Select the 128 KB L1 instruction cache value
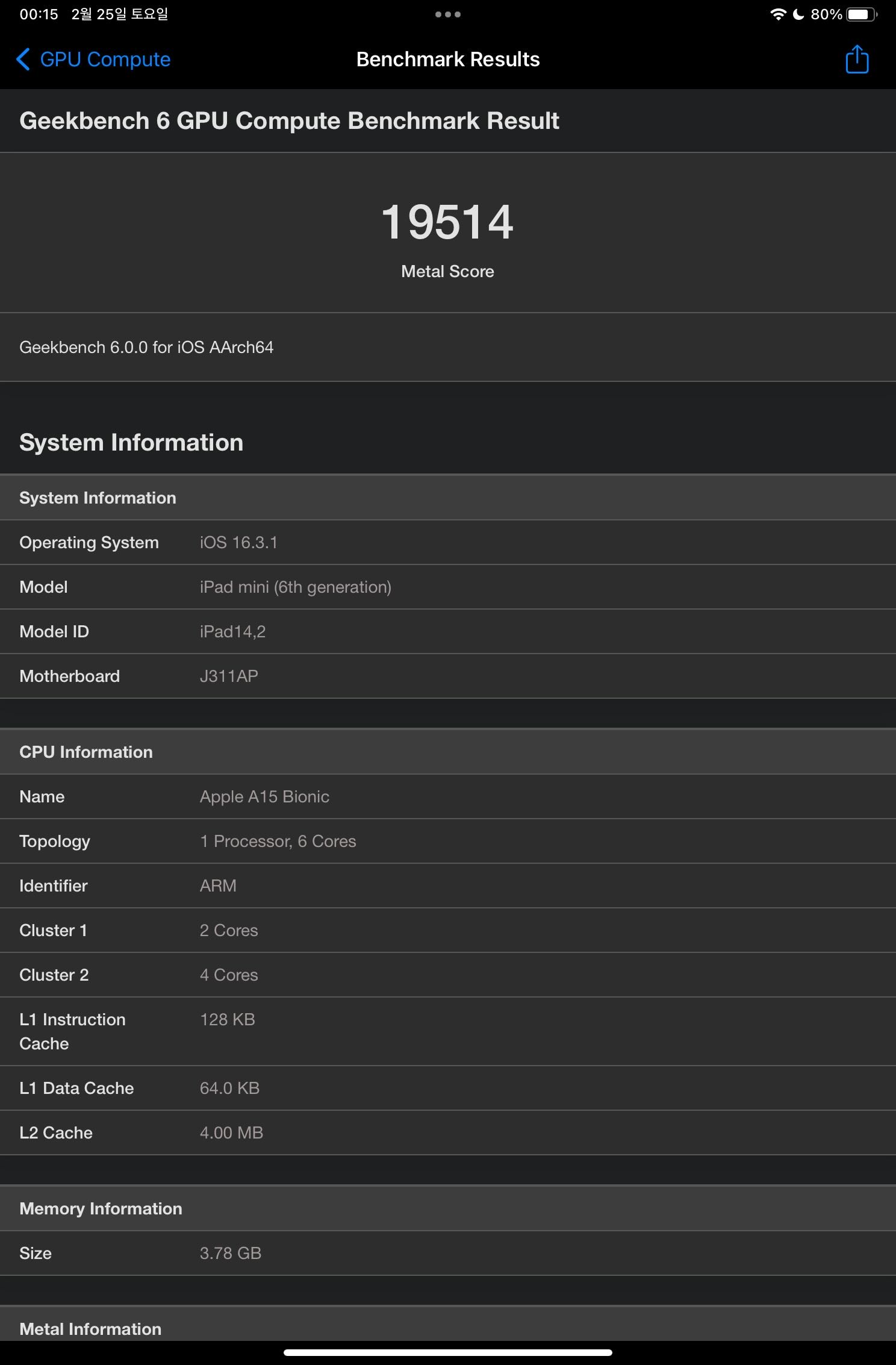 228,1020
